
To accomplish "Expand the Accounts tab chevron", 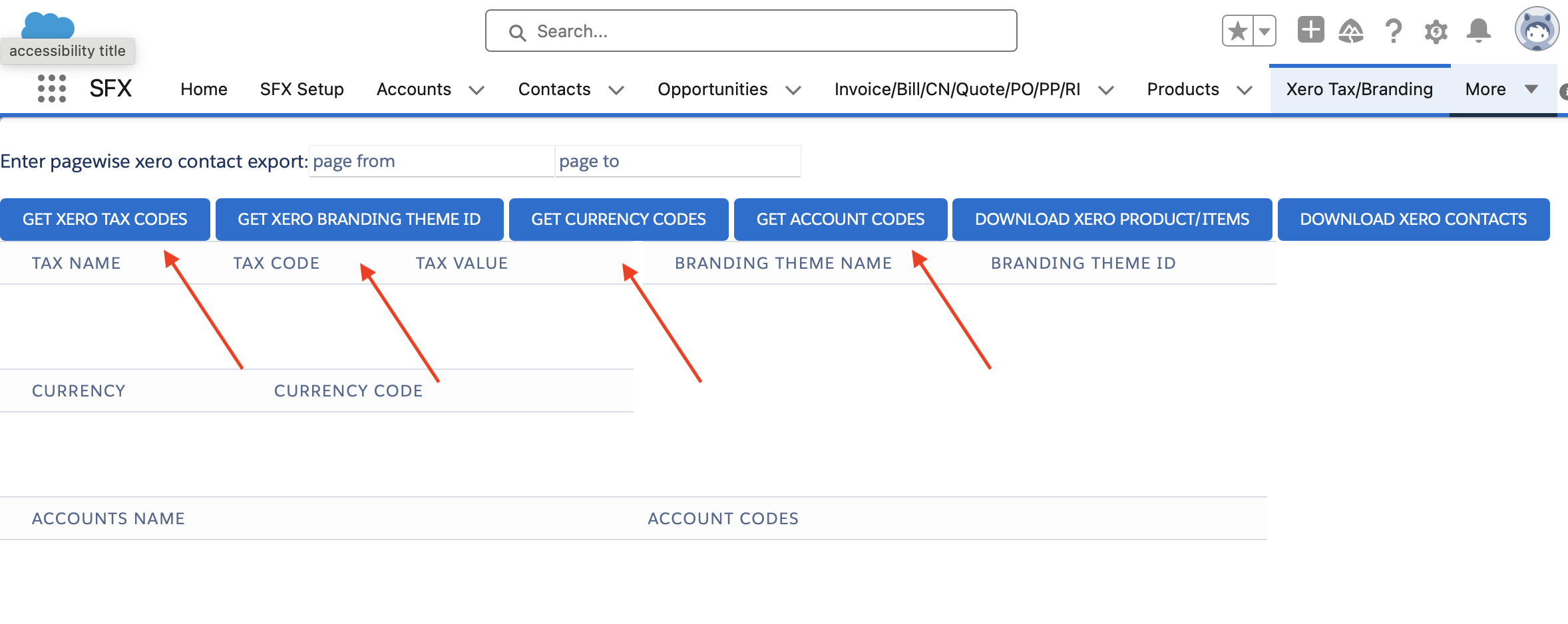I will (477, 90).
